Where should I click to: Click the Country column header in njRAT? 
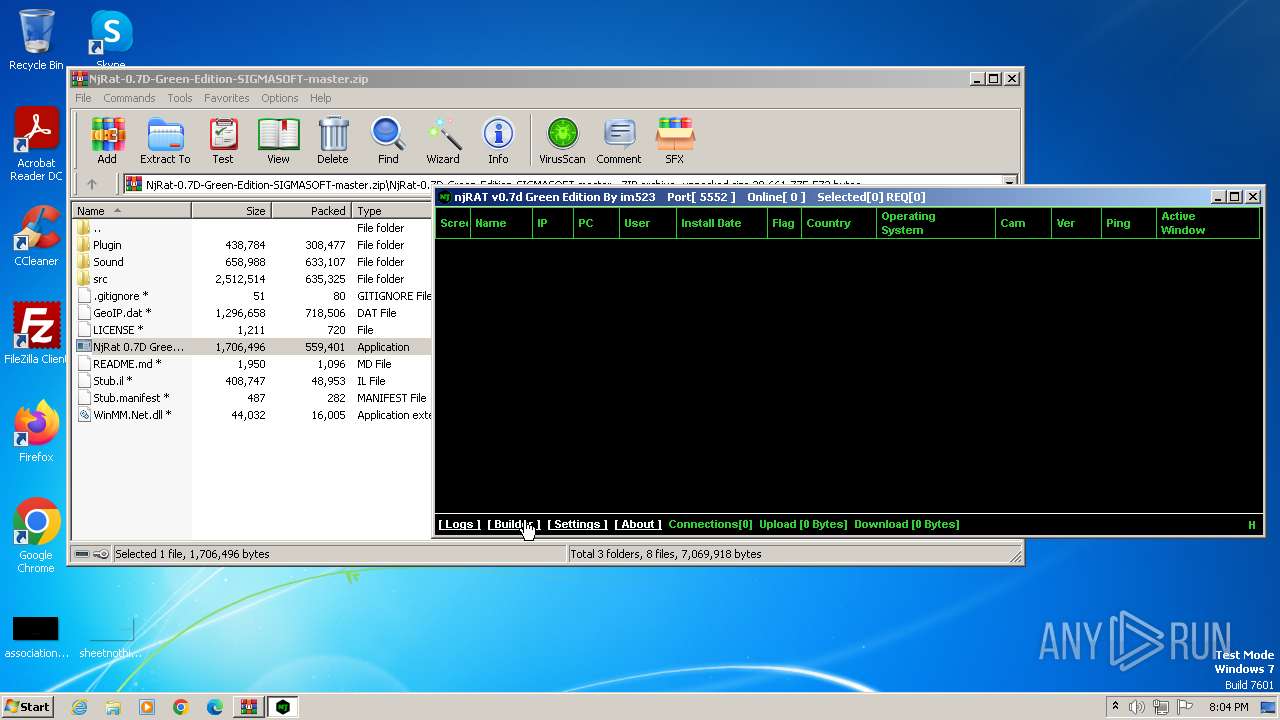pyautogui.click(x=838, y=223)
